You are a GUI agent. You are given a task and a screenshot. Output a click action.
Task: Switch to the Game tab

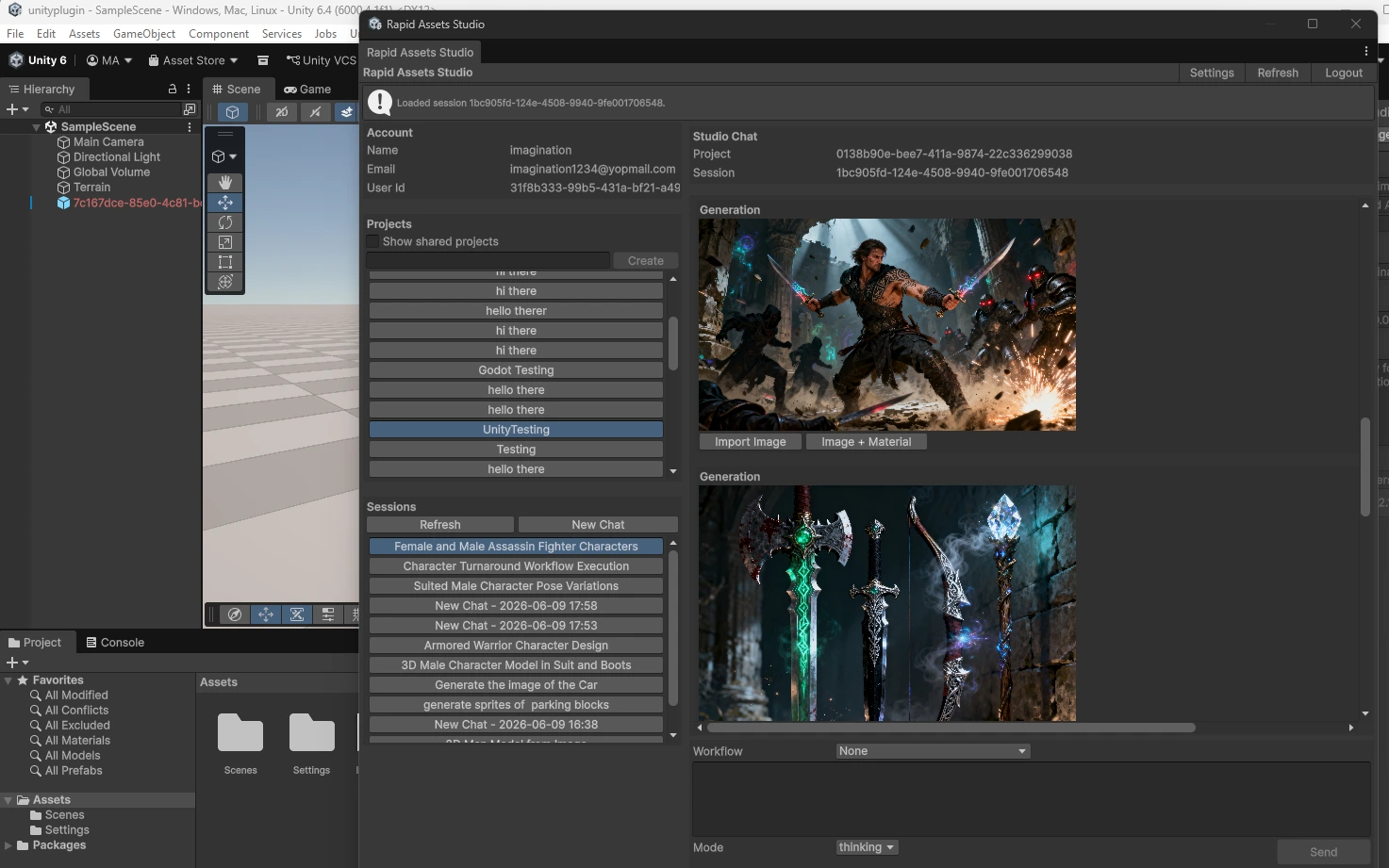(307, 90)
